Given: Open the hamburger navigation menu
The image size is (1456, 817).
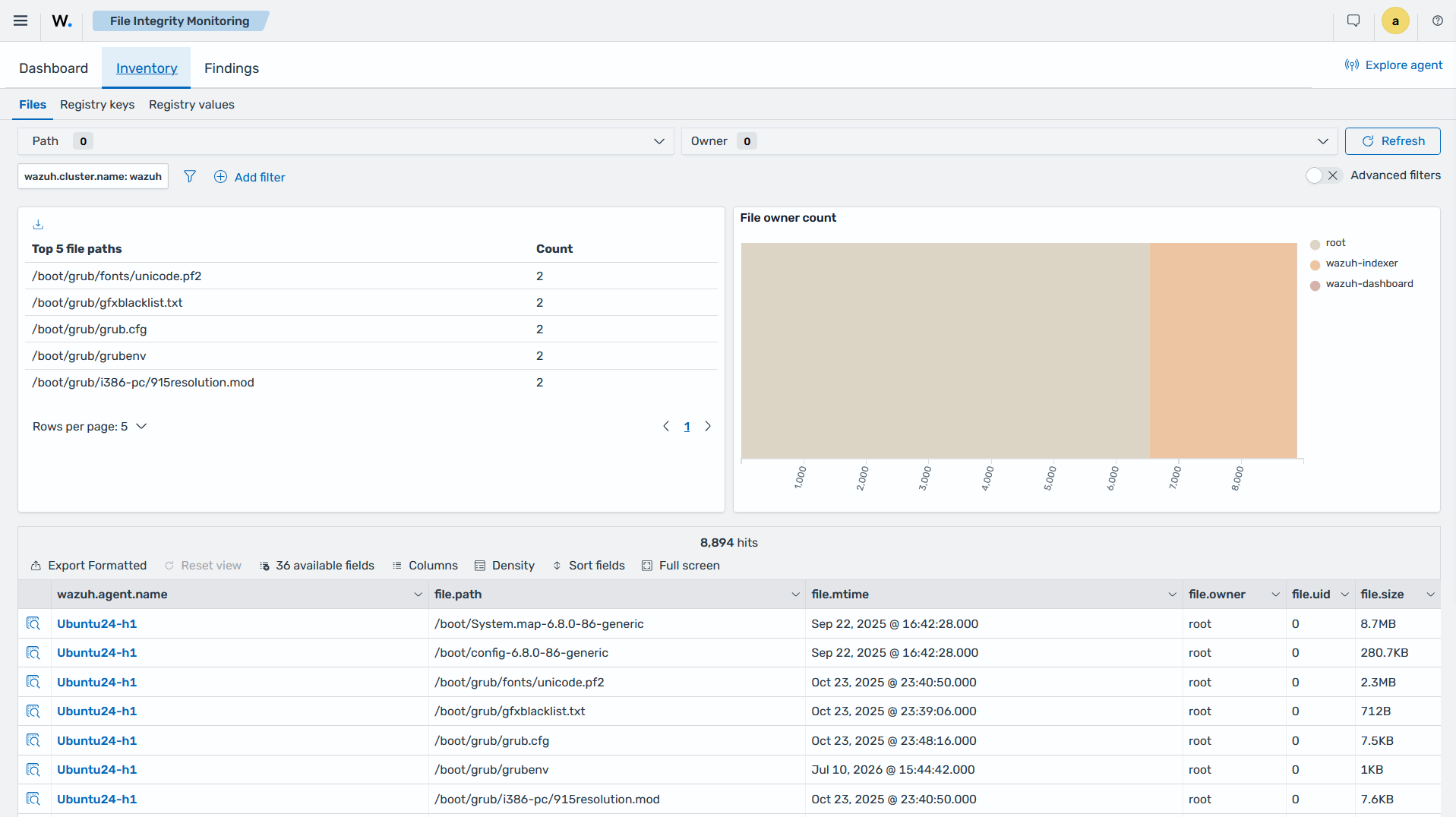Looking at the screenshot, I should (21, 21).
